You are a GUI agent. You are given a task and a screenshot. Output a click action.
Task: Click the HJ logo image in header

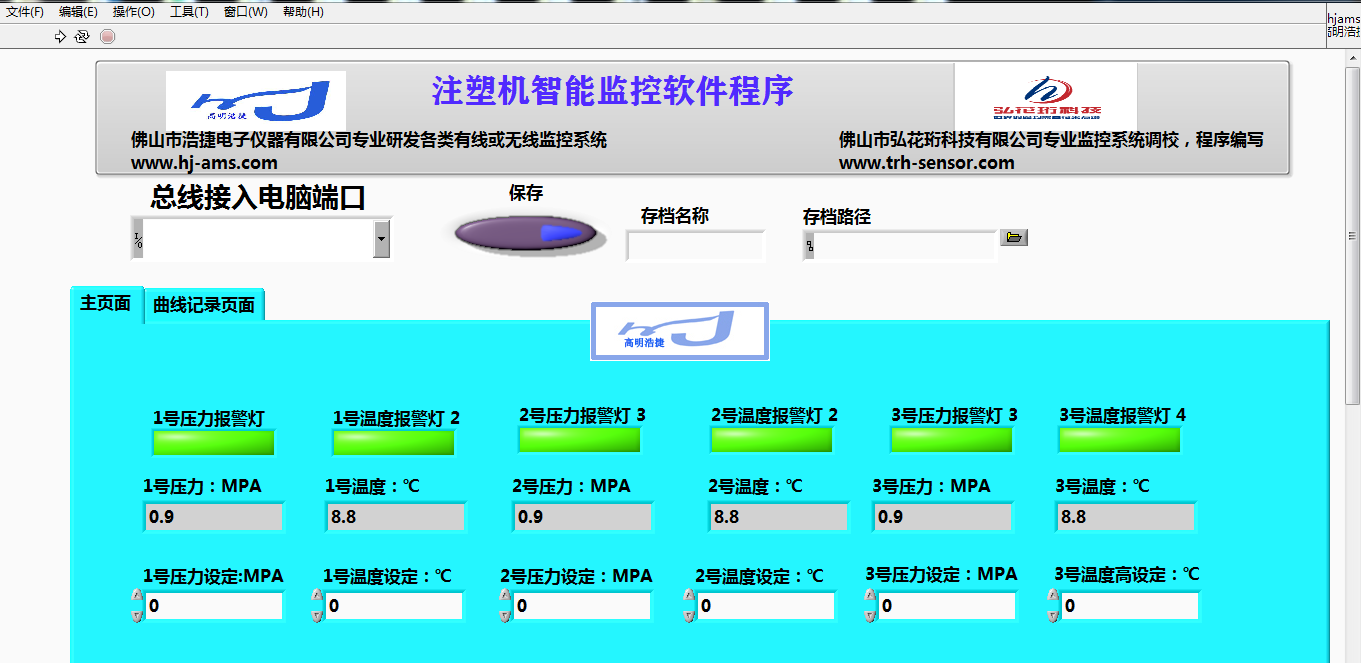click(256, 100)
